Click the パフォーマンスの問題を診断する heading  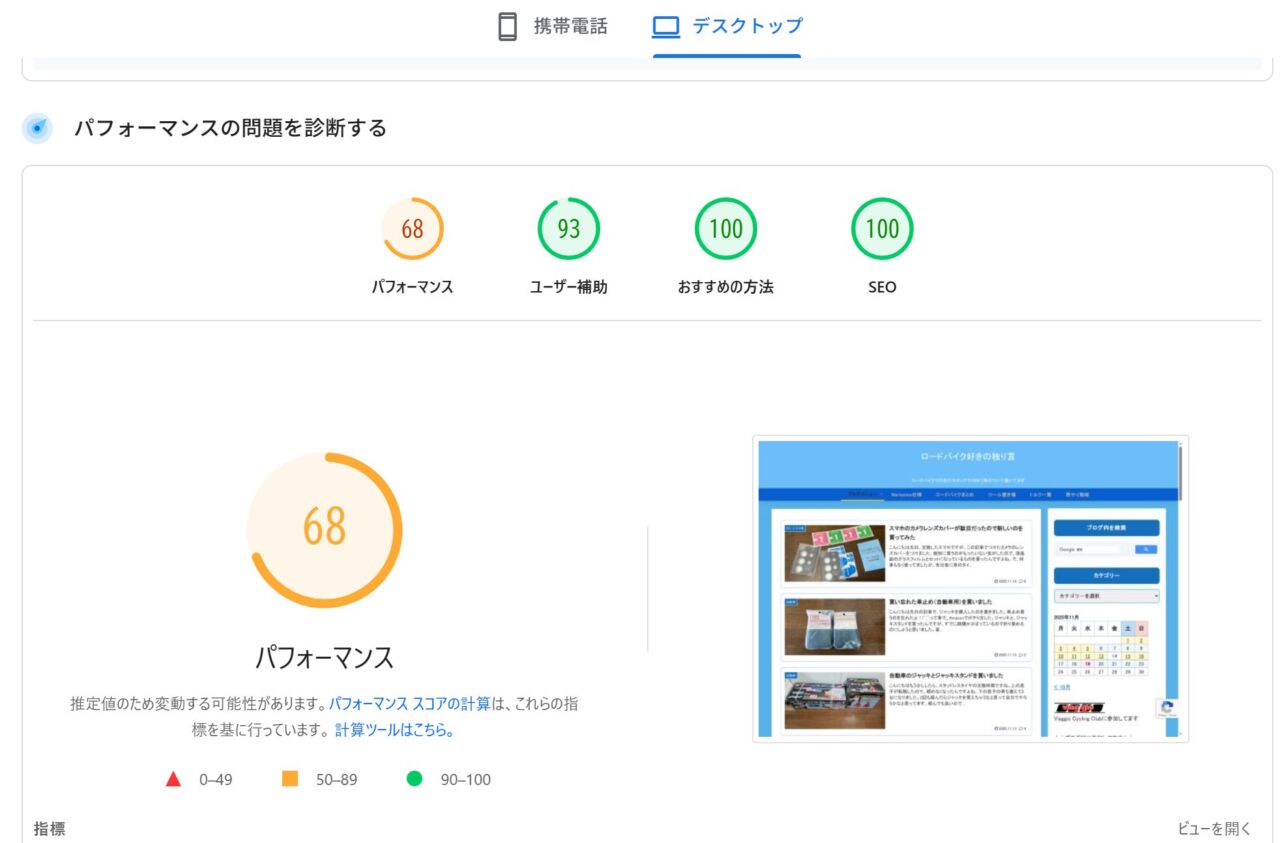click(x=230, y=129)
